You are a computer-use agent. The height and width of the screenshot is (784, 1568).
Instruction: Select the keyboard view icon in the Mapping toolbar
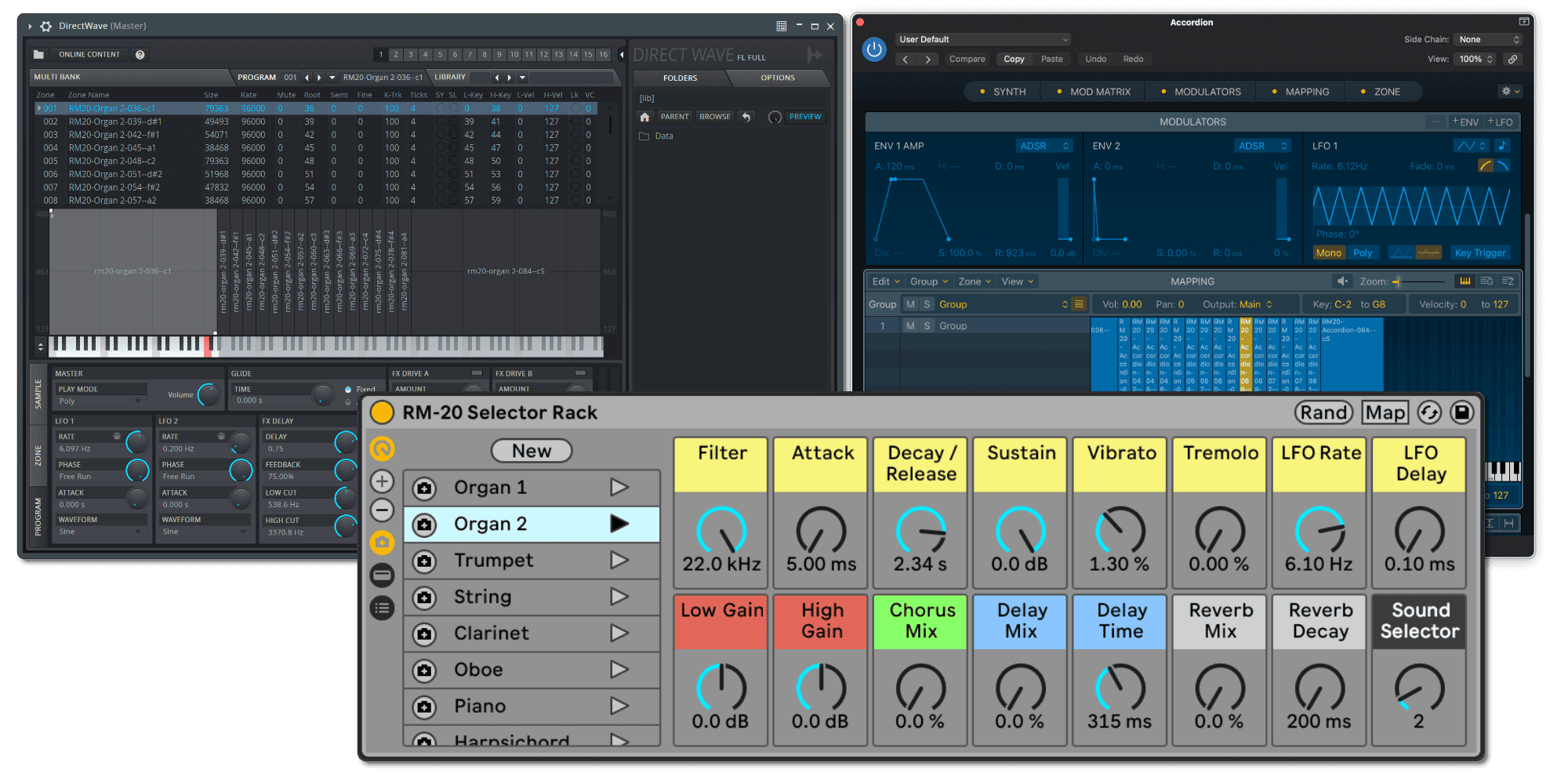point(1465,281)
